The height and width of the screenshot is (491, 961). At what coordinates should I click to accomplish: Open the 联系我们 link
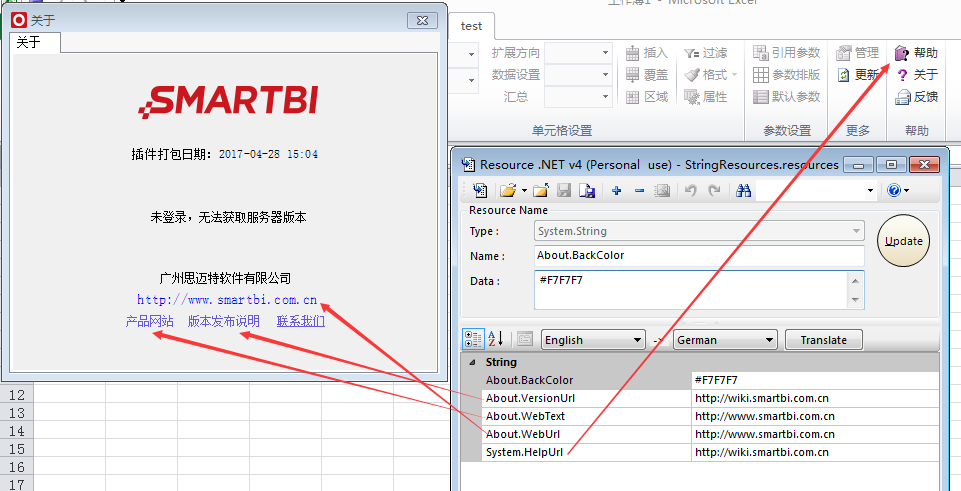(x=301, y=321)
